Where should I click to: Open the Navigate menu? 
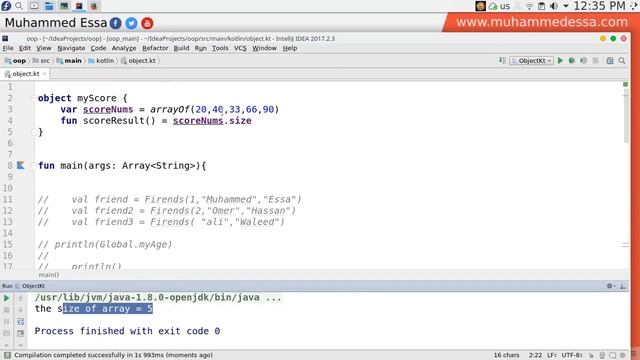[x=71, y=48]
